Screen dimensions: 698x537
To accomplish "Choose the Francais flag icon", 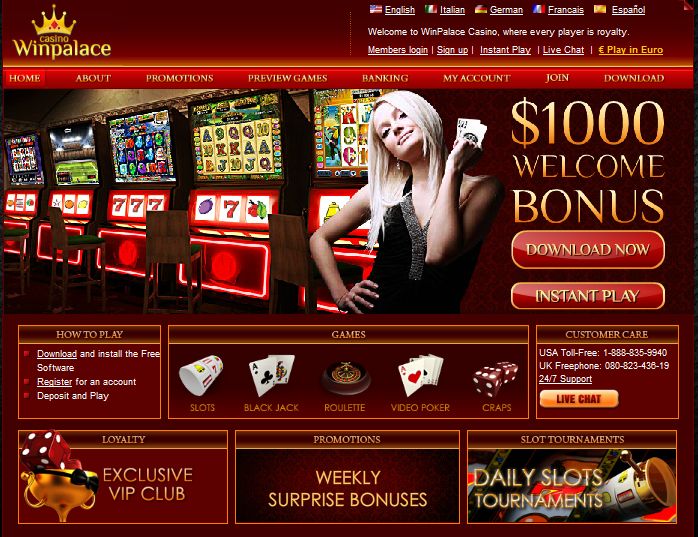I will (539, 9).
